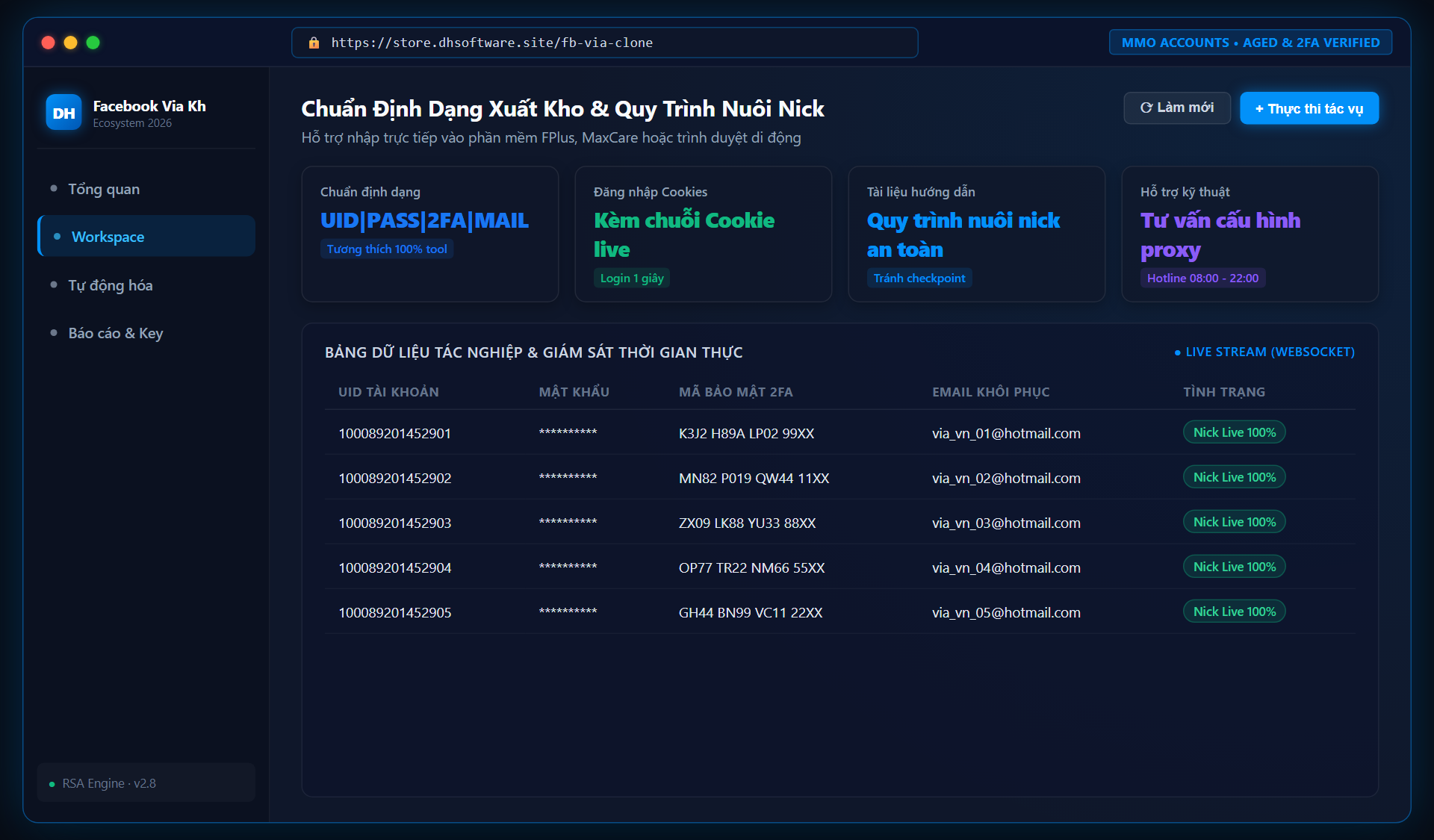
Task: Open Tự động hóa section
Action: click(x=146, y=285)
